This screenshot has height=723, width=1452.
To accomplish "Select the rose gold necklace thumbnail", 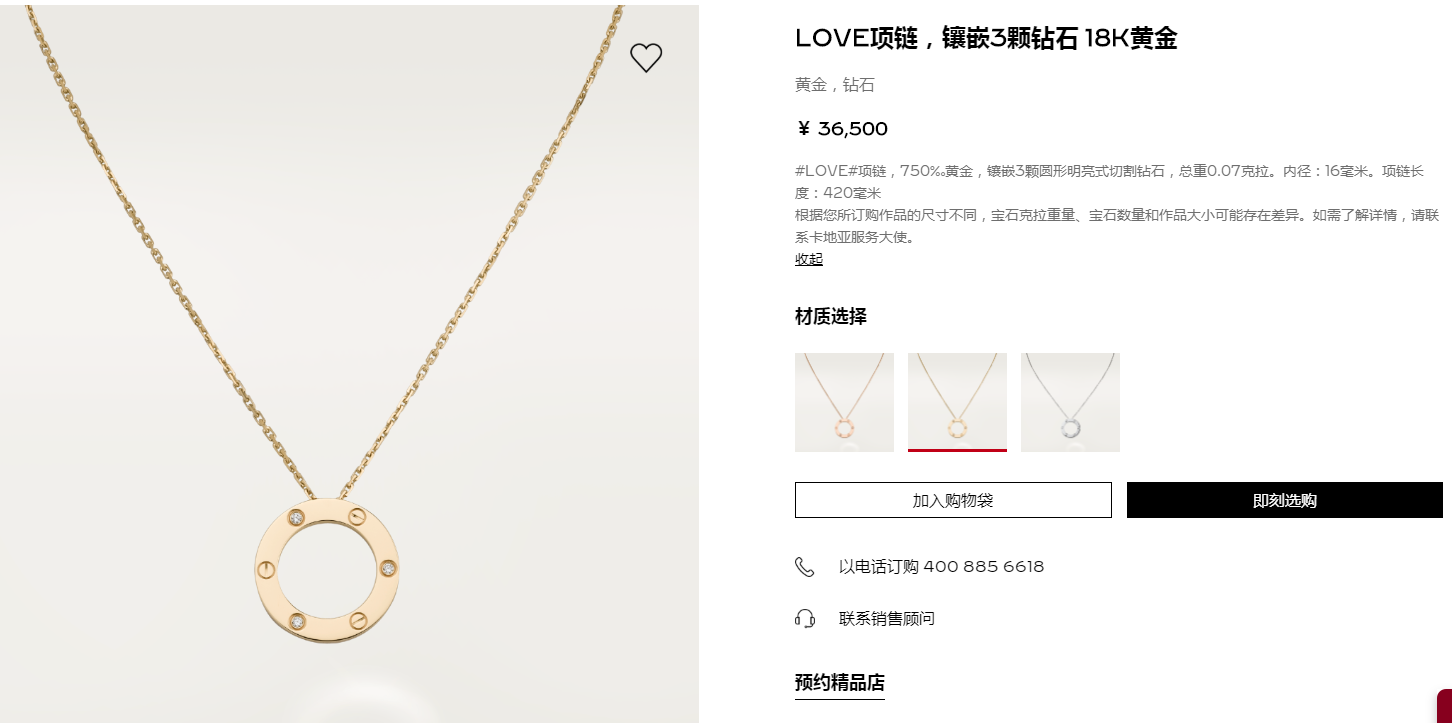I will (x=844, y=402).
